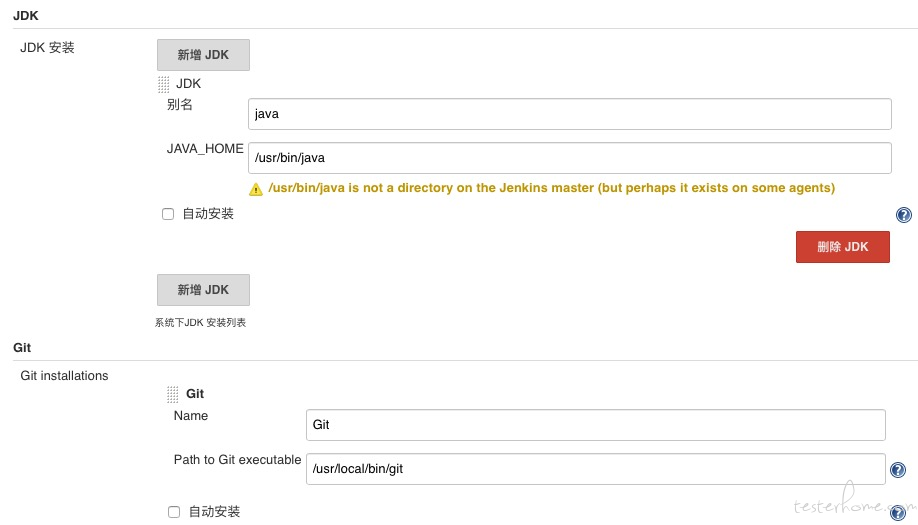Focus the Git Name input field
The width and height of the screenshot is (918, 525).
[595, 425]
